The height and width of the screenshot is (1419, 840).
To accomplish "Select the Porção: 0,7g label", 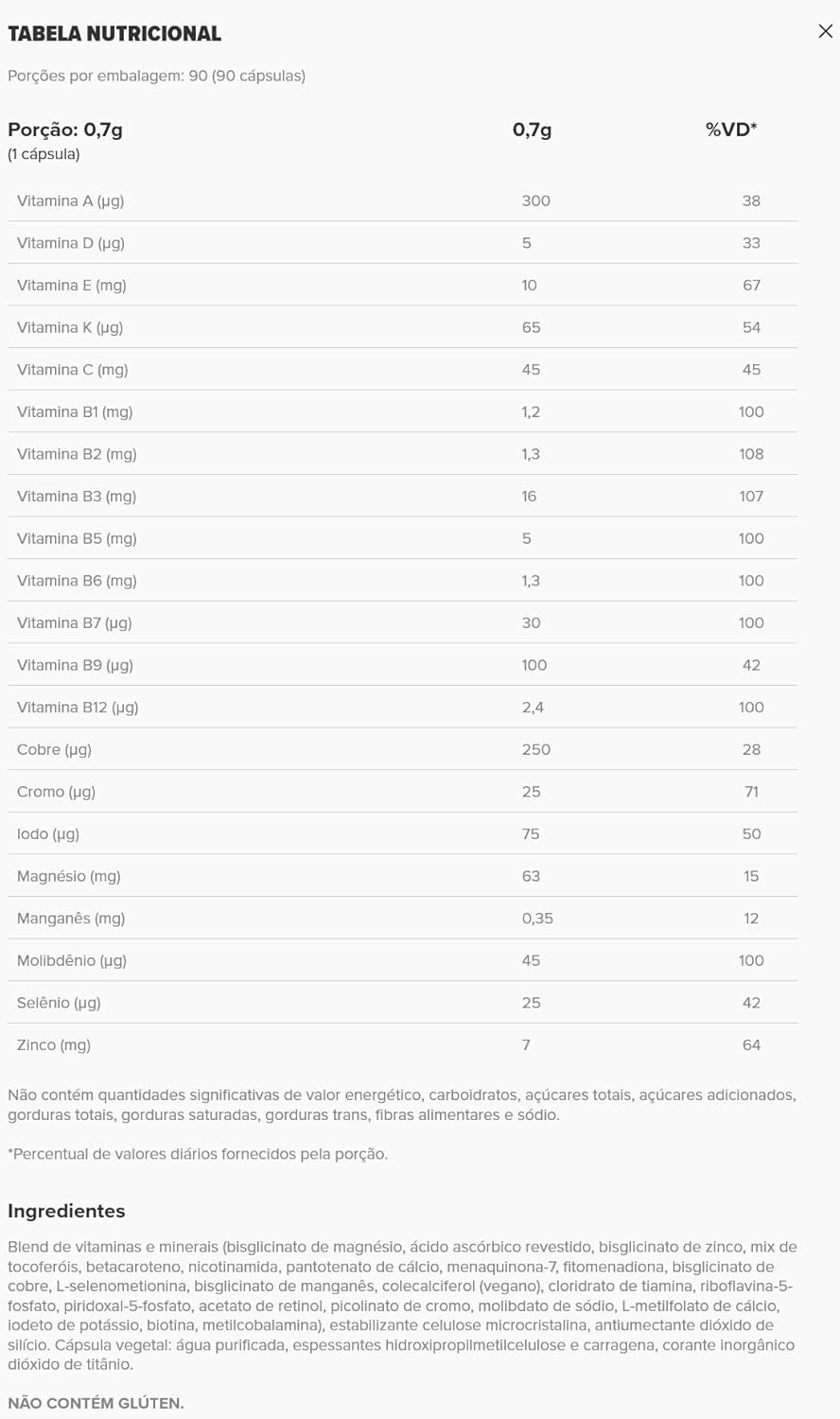I will 64,130.
